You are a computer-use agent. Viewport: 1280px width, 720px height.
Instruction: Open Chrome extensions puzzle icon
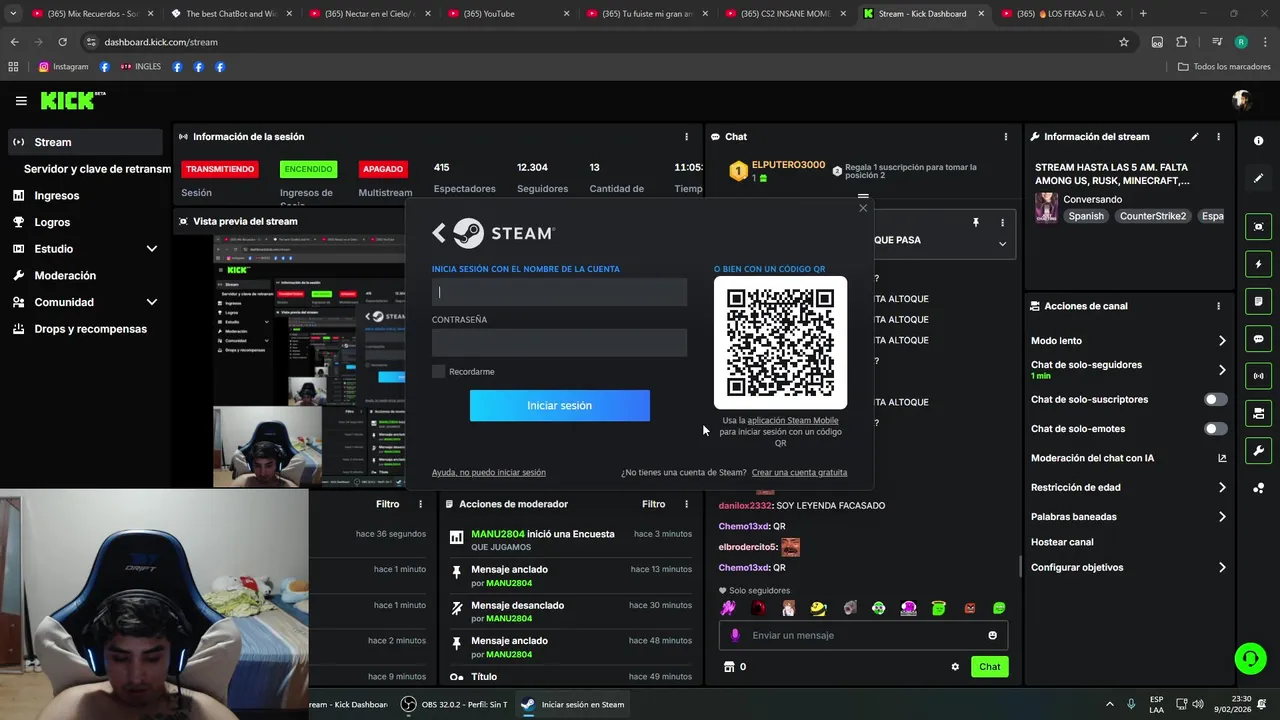point(1181,42)
